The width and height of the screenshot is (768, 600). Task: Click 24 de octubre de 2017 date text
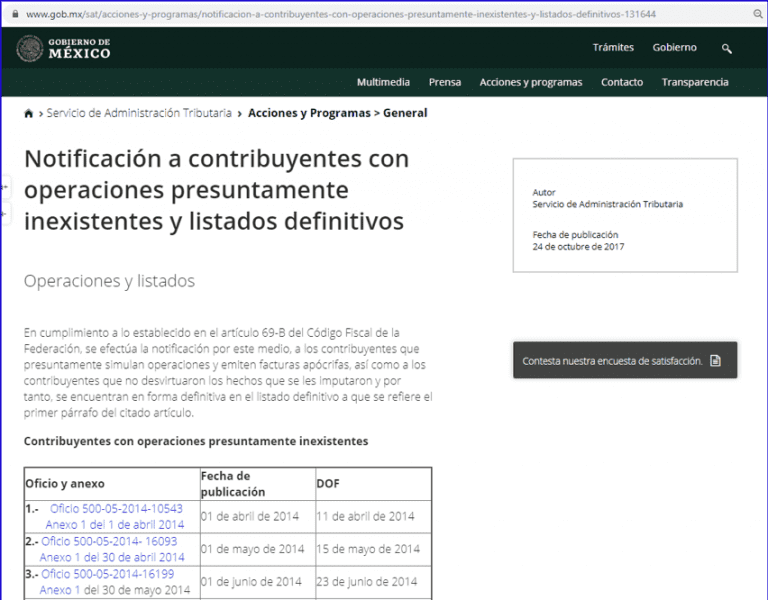pyautogui.click(x=578, y=247)
